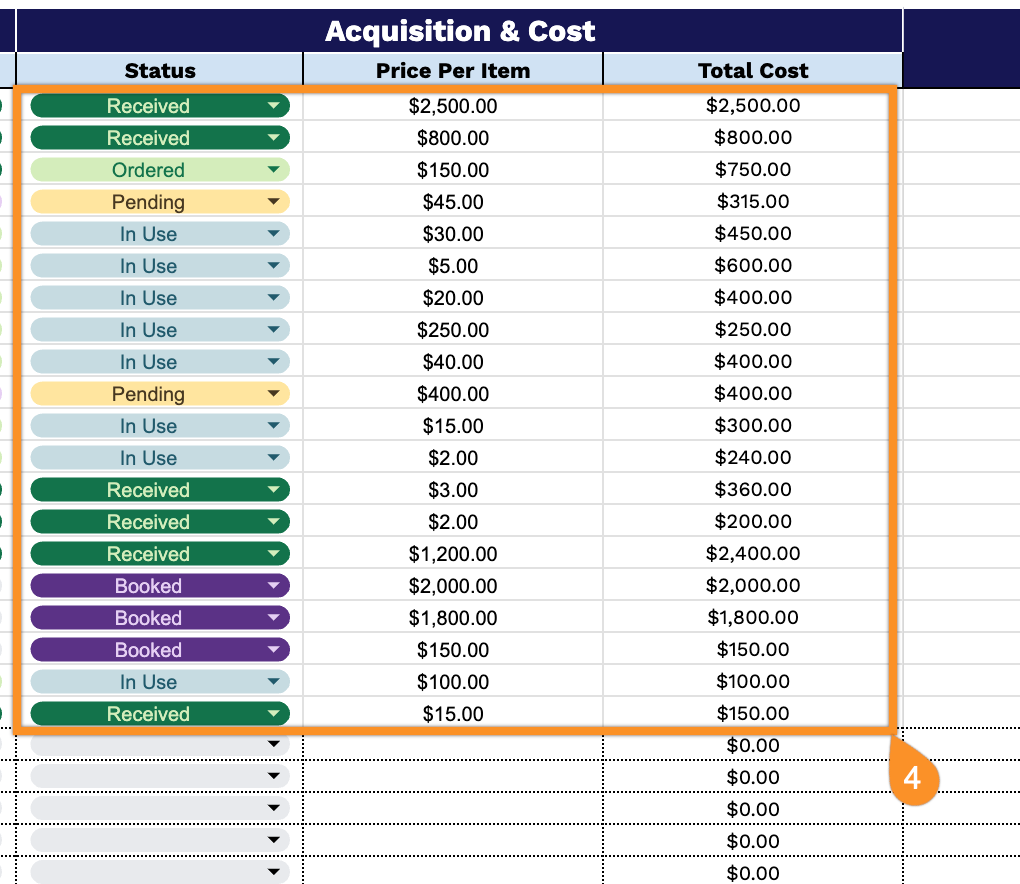The width and height of the screenshot is (1020, 884).
Task: Select the Acquisition & Cost section header
Action: [460, 31]
